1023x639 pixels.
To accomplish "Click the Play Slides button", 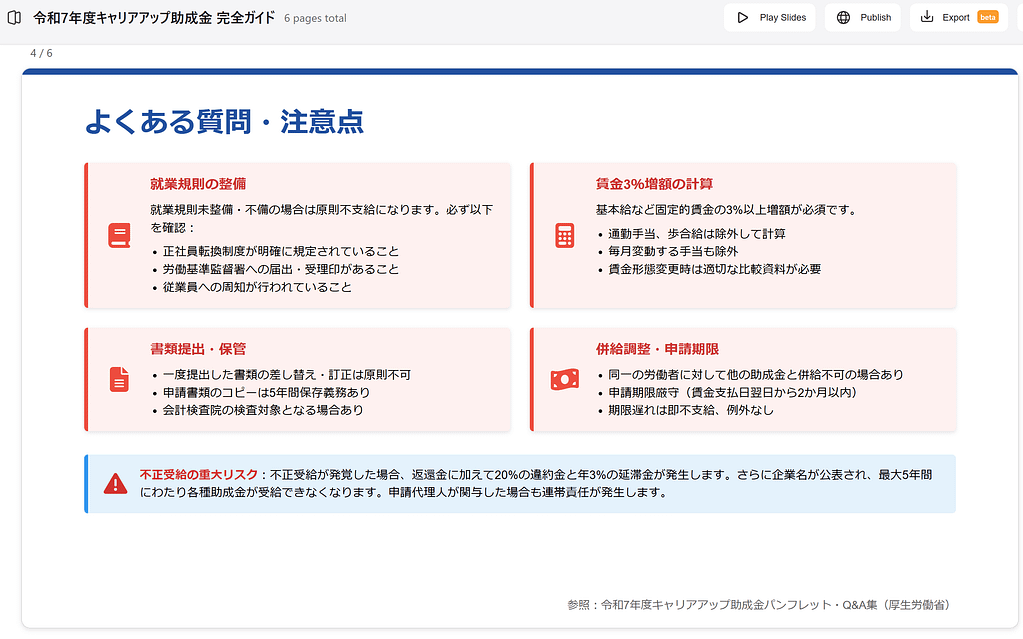I will coord(770,17).
